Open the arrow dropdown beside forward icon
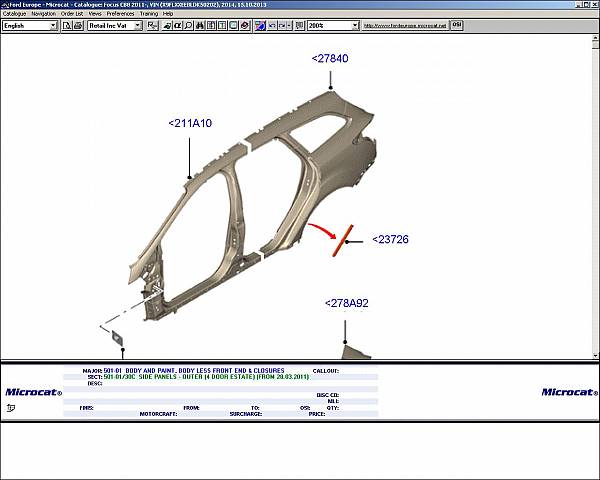 289,26
